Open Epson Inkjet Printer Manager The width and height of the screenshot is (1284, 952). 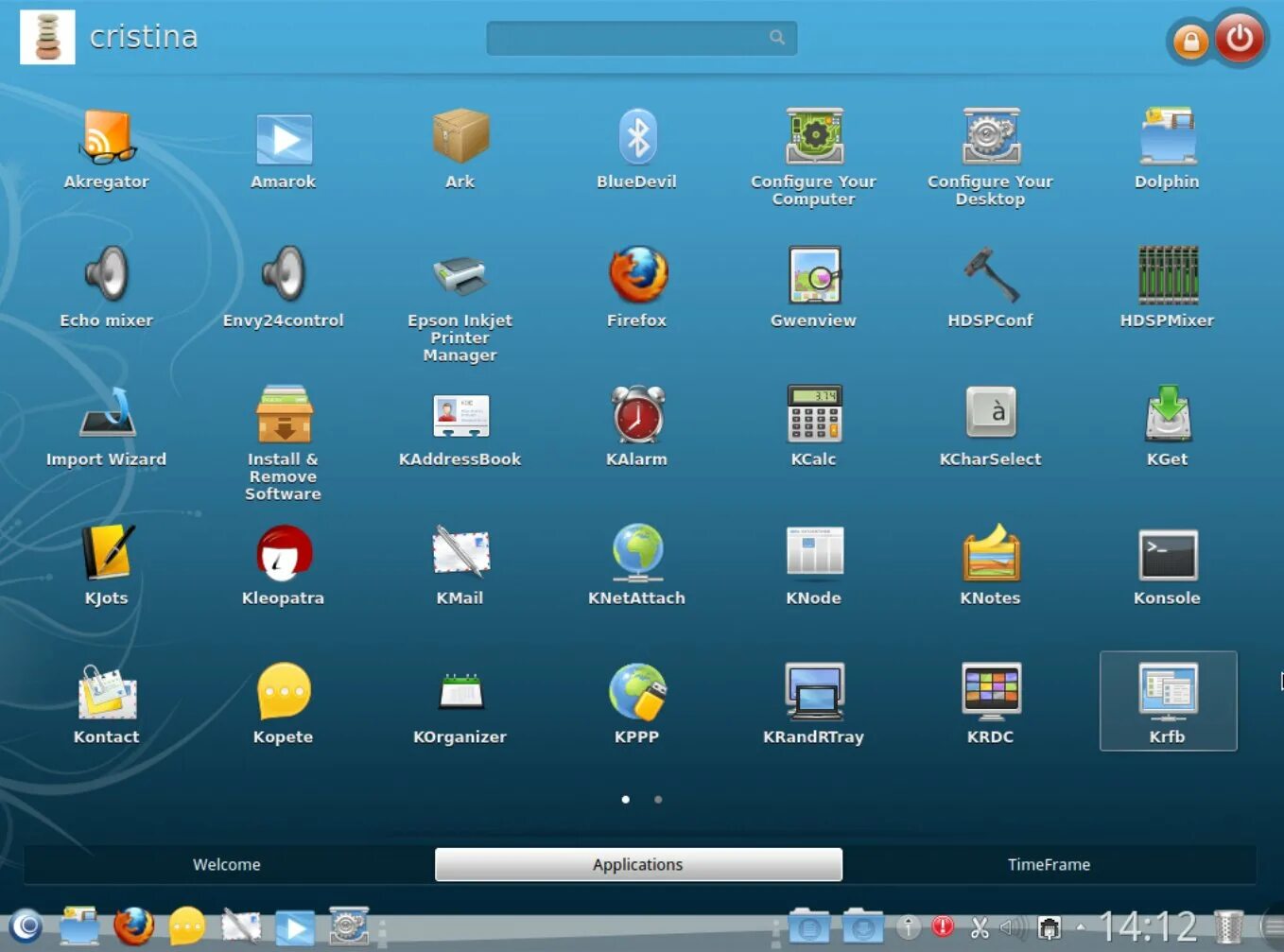coord(460,304)
